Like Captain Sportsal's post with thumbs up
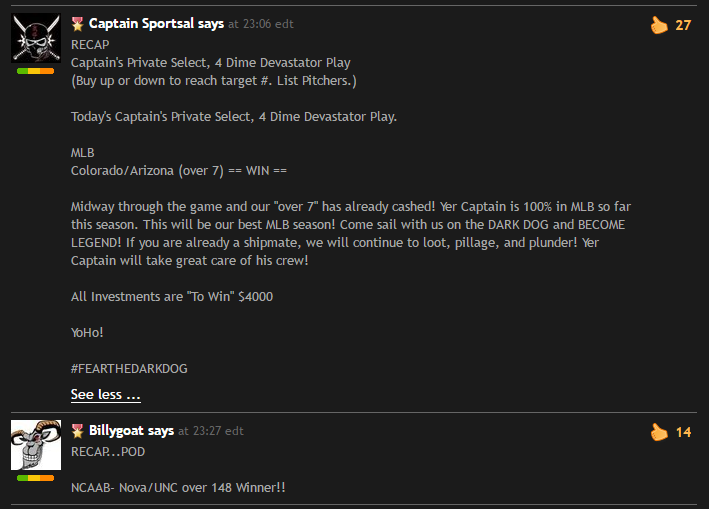The height and width of the screenshot is (509, 709). (x=659, y=25)
